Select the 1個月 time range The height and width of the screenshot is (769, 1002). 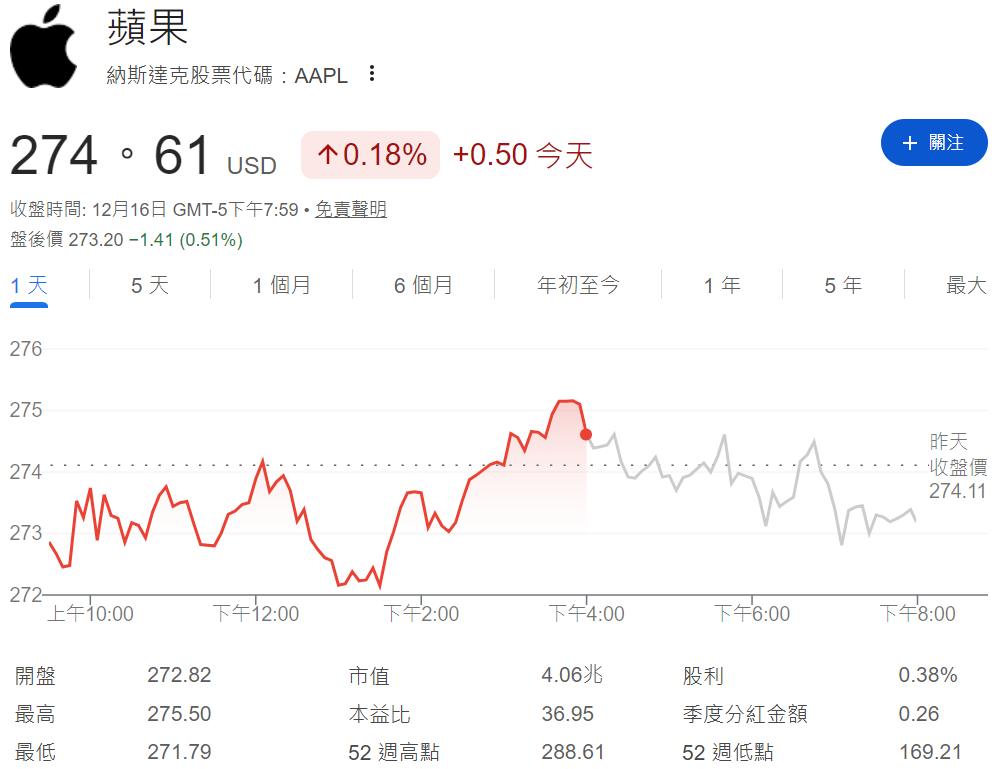281,284
